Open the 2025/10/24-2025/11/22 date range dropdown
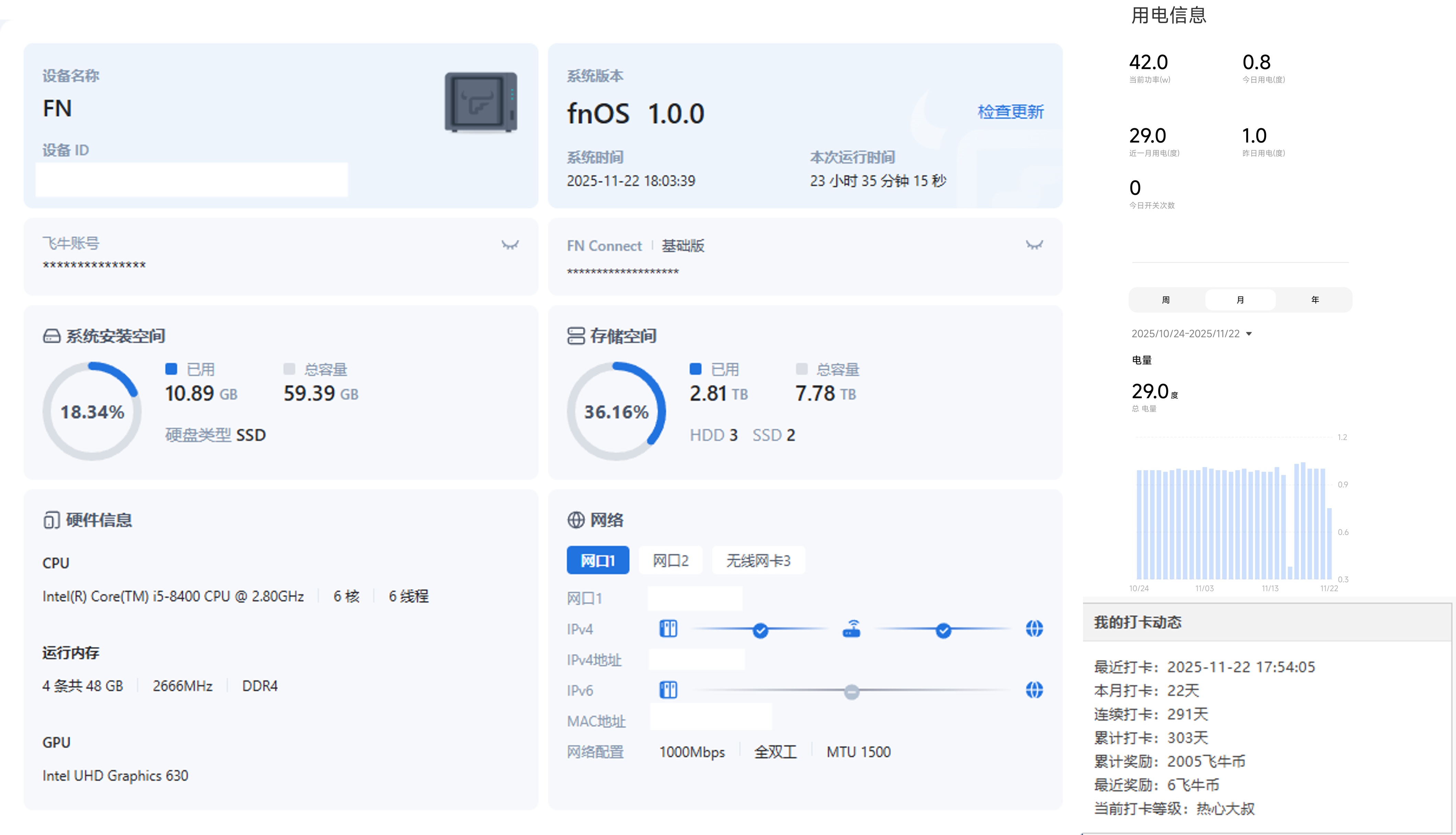The image size is (1456, 835). (x=1191, y=334)
